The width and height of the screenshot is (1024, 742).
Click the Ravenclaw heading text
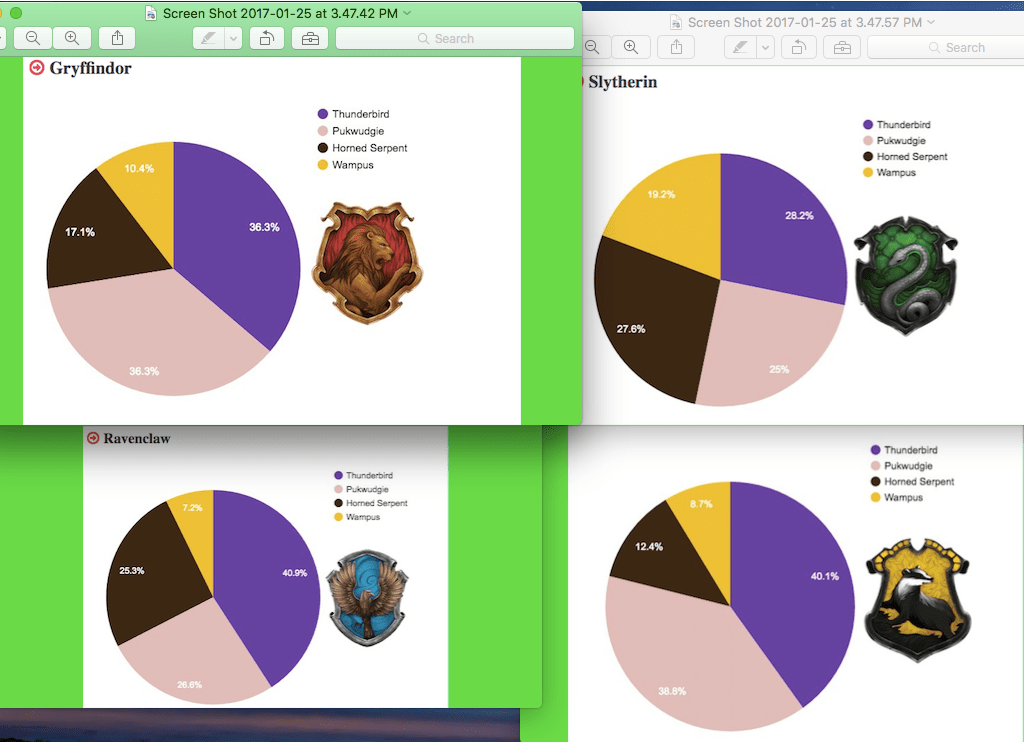pyautogui.click(x=136, y=438)
